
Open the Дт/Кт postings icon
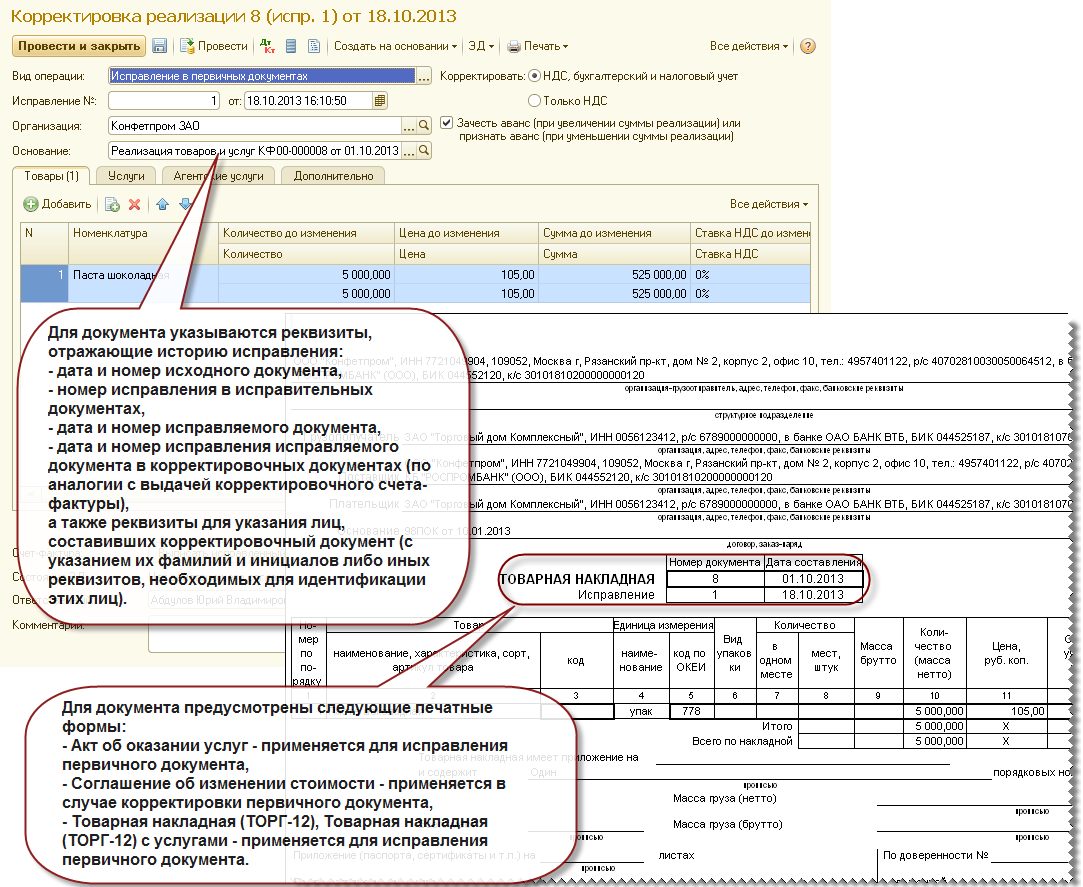click(x=267, y=46)
